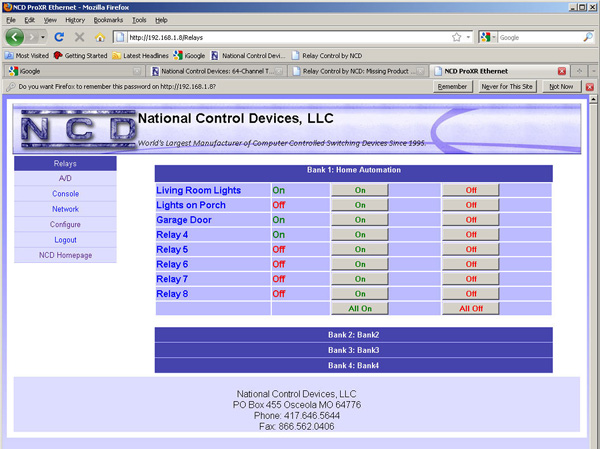600x449 pixels.
Task: Open the back/forward history dropdown arrow
Action: point(43,37)
